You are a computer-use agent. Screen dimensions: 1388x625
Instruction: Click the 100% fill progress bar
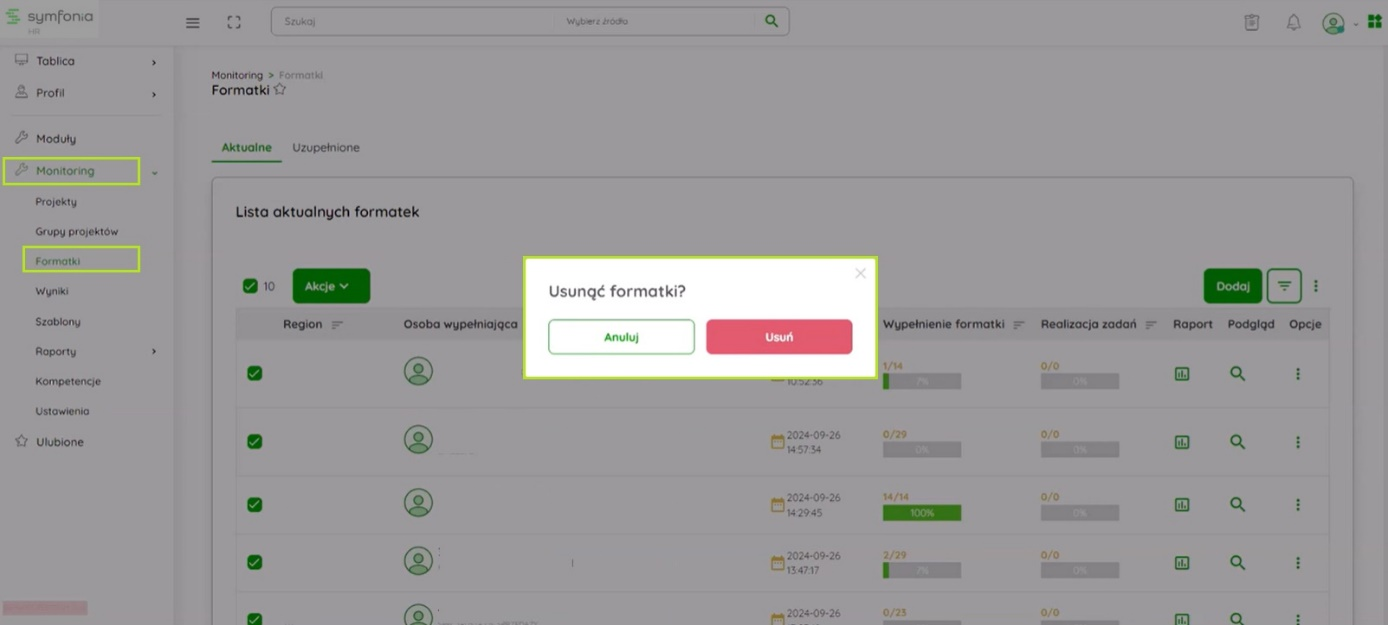921,513
